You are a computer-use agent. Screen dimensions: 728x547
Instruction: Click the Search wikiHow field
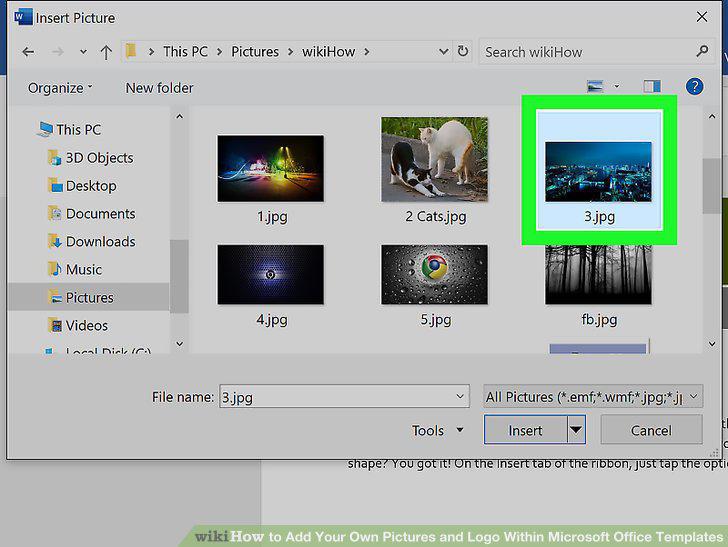(x=597, y=52)
